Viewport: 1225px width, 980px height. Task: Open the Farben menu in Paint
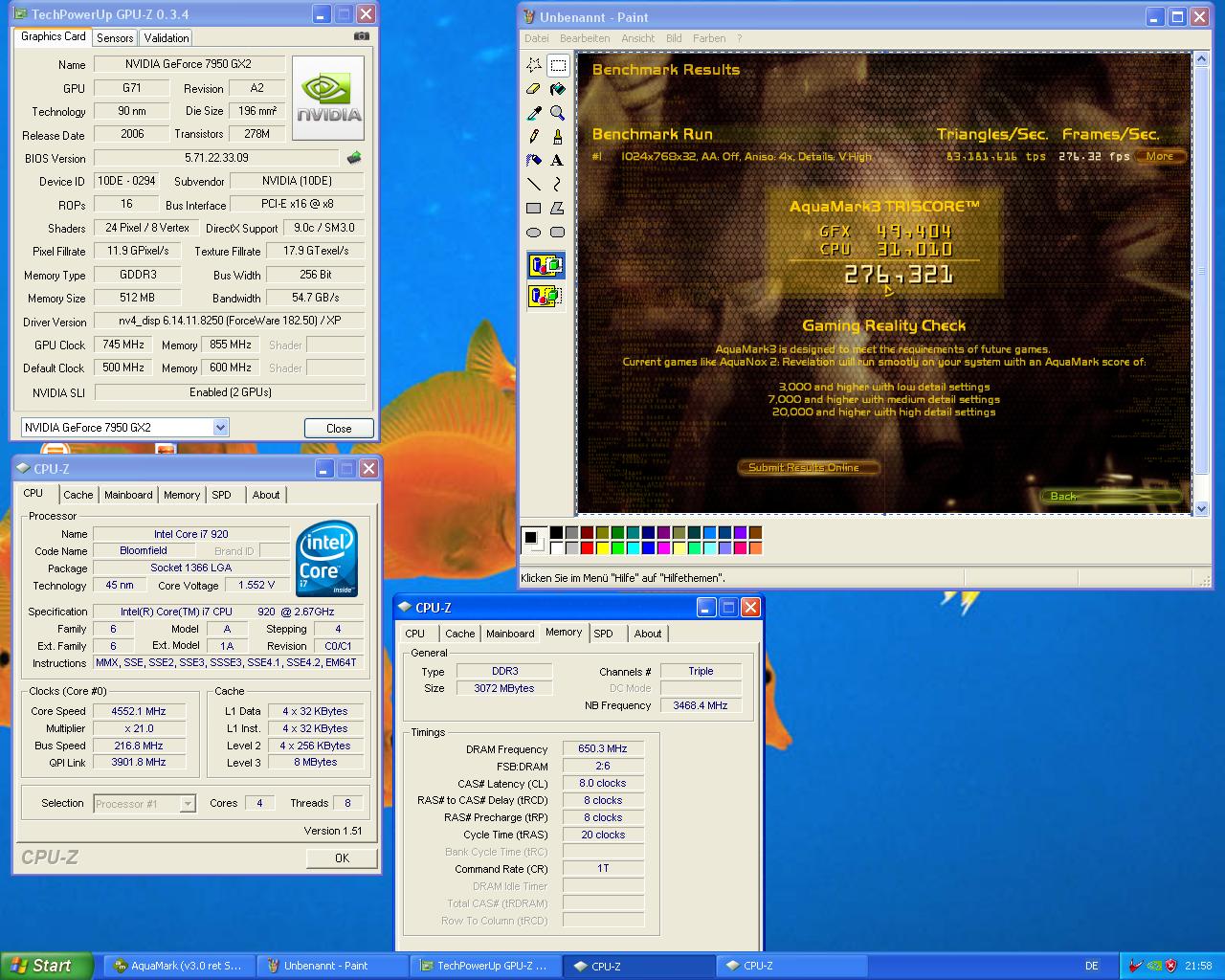[709, 38]
